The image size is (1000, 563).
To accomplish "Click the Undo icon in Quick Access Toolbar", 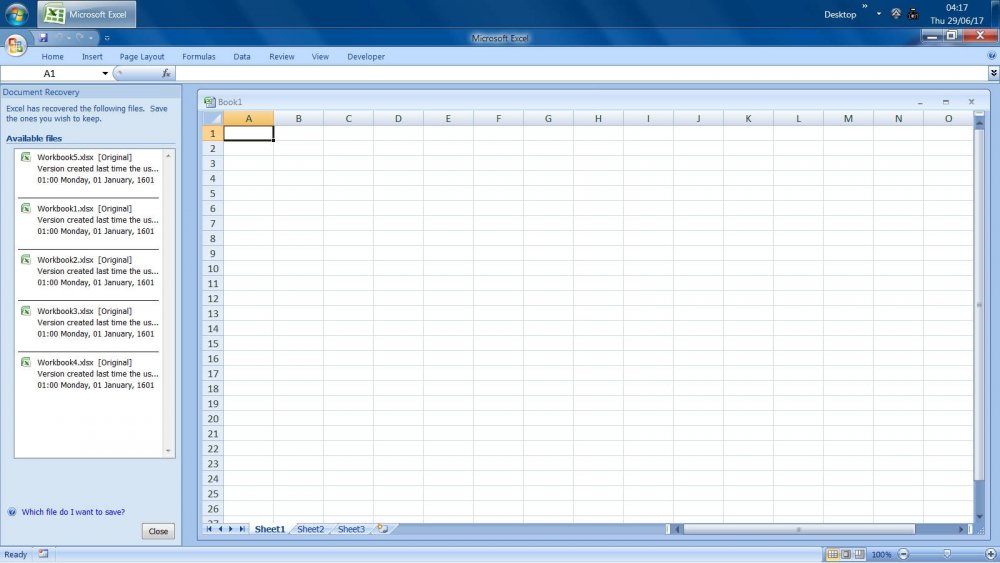I will point(59,38).
